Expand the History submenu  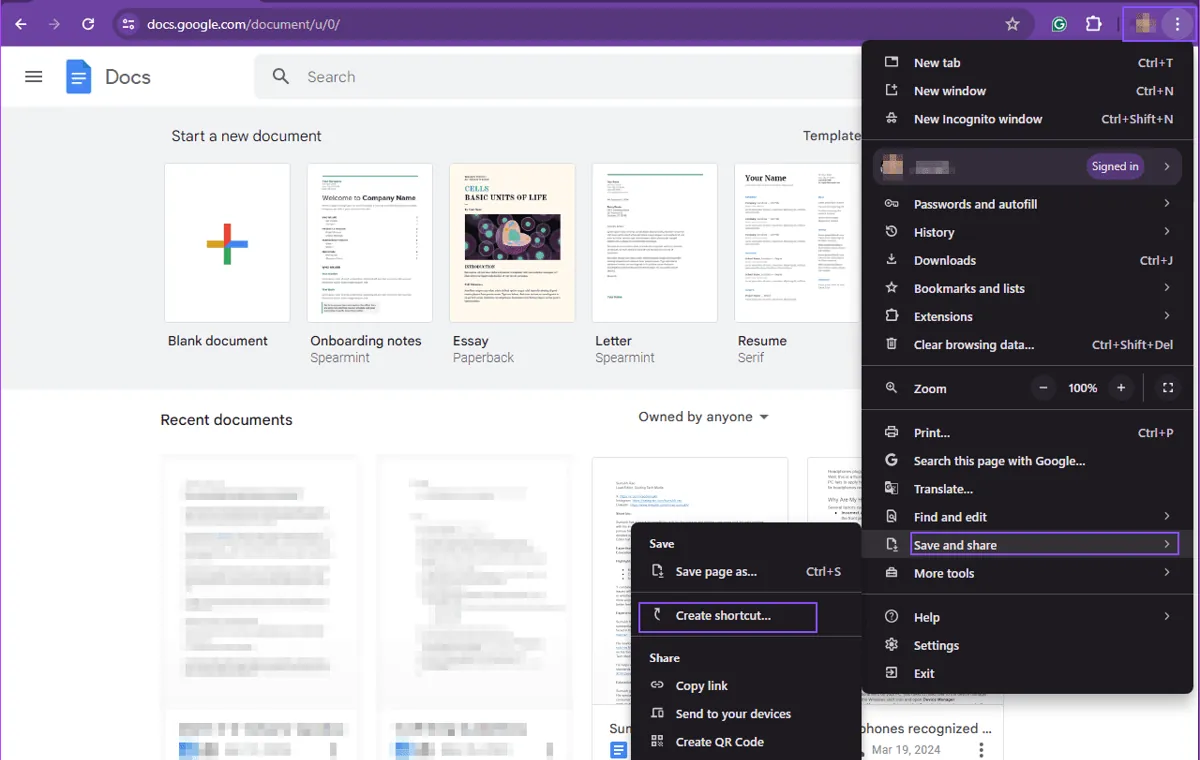(x=1026, y=232)
